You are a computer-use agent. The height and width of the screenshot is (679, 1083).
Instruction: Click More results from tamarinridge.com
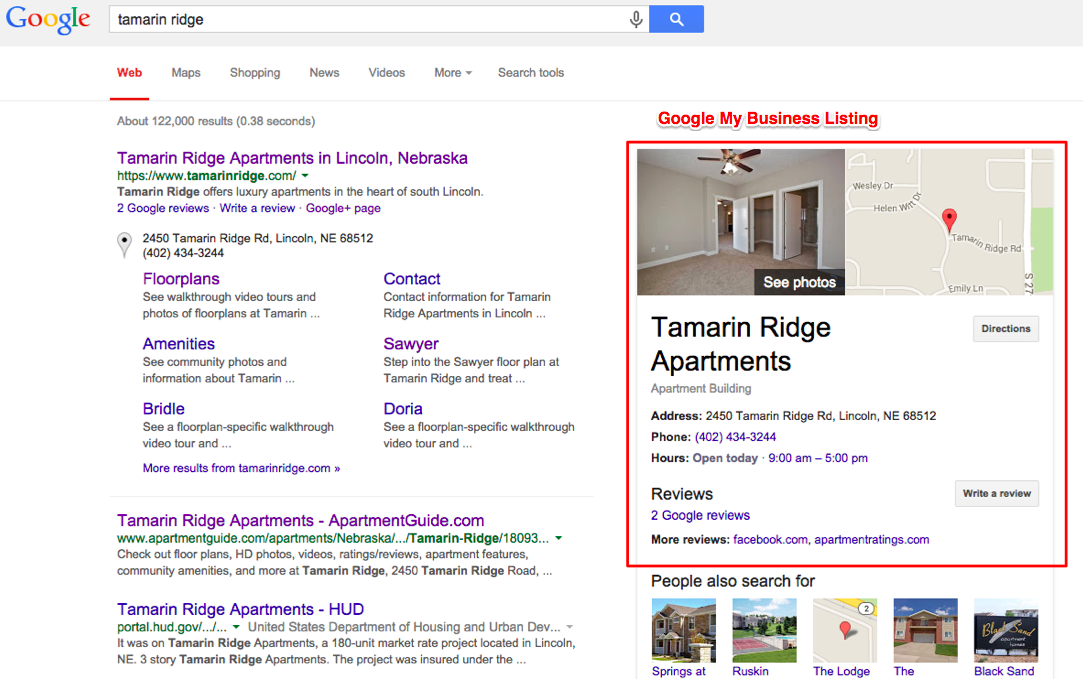click(241, 468)
